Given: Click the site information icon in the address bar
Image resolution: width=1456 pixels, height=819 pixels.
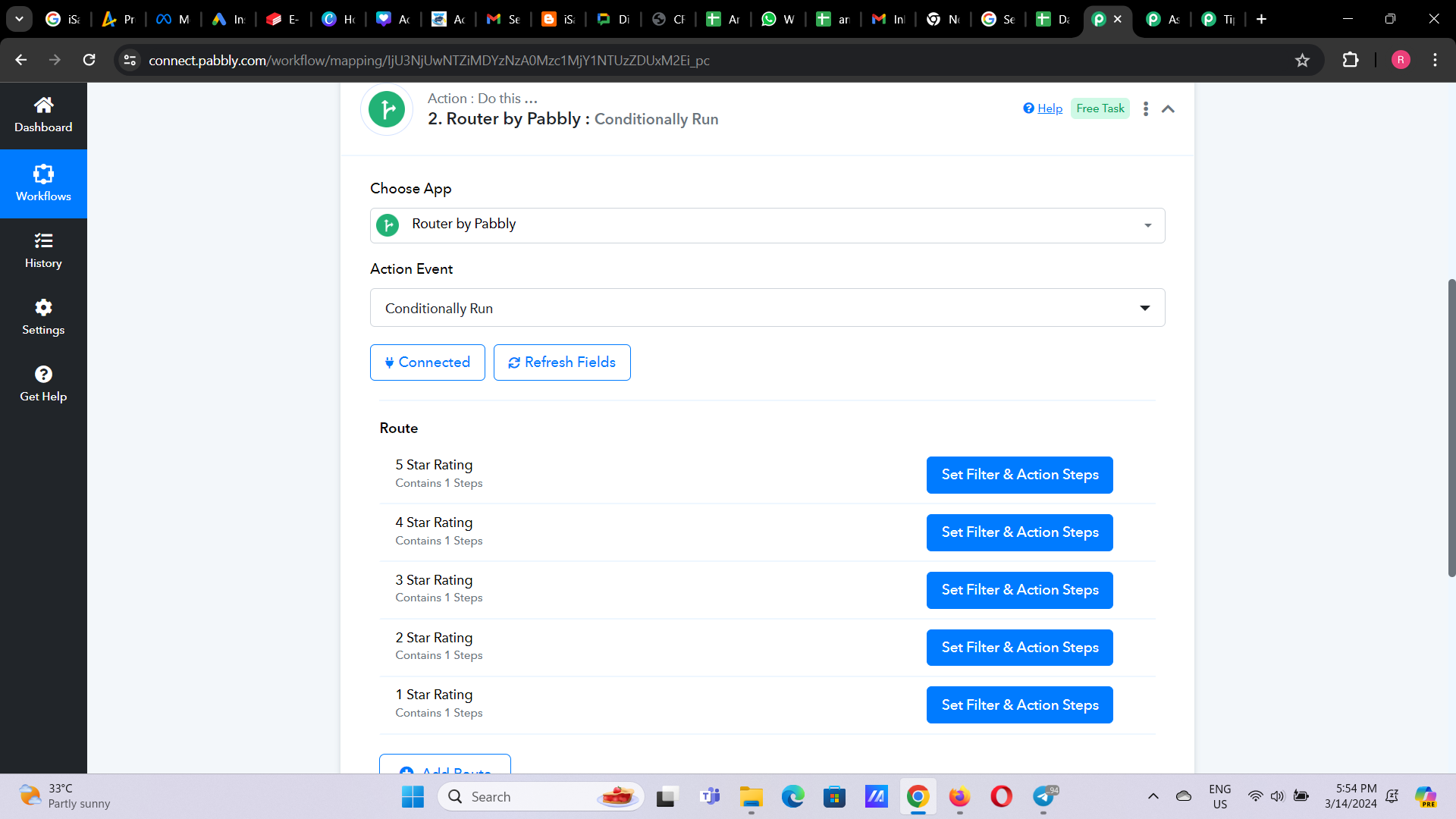Looking at the screenshot, I should click(130, 60).
